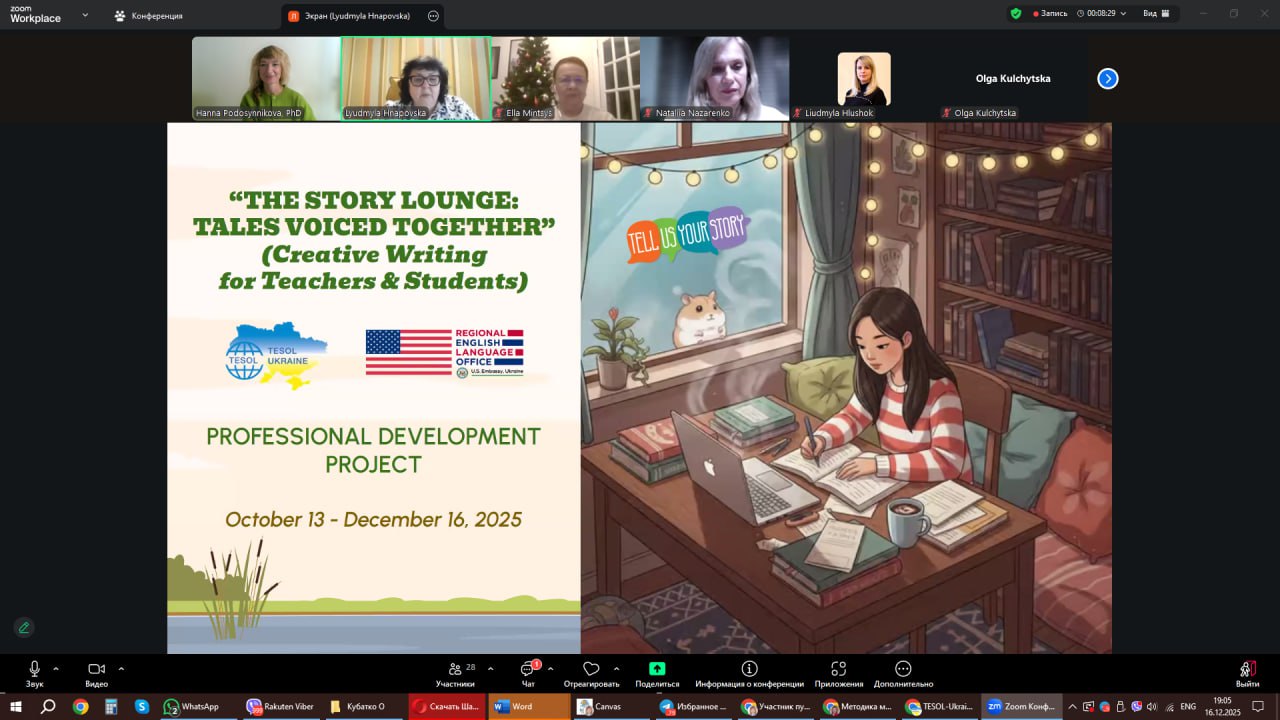Open the More (Дополнительно) options icon
The width and height of the screenshot is (1280, 720).
[x=903, y=670]
